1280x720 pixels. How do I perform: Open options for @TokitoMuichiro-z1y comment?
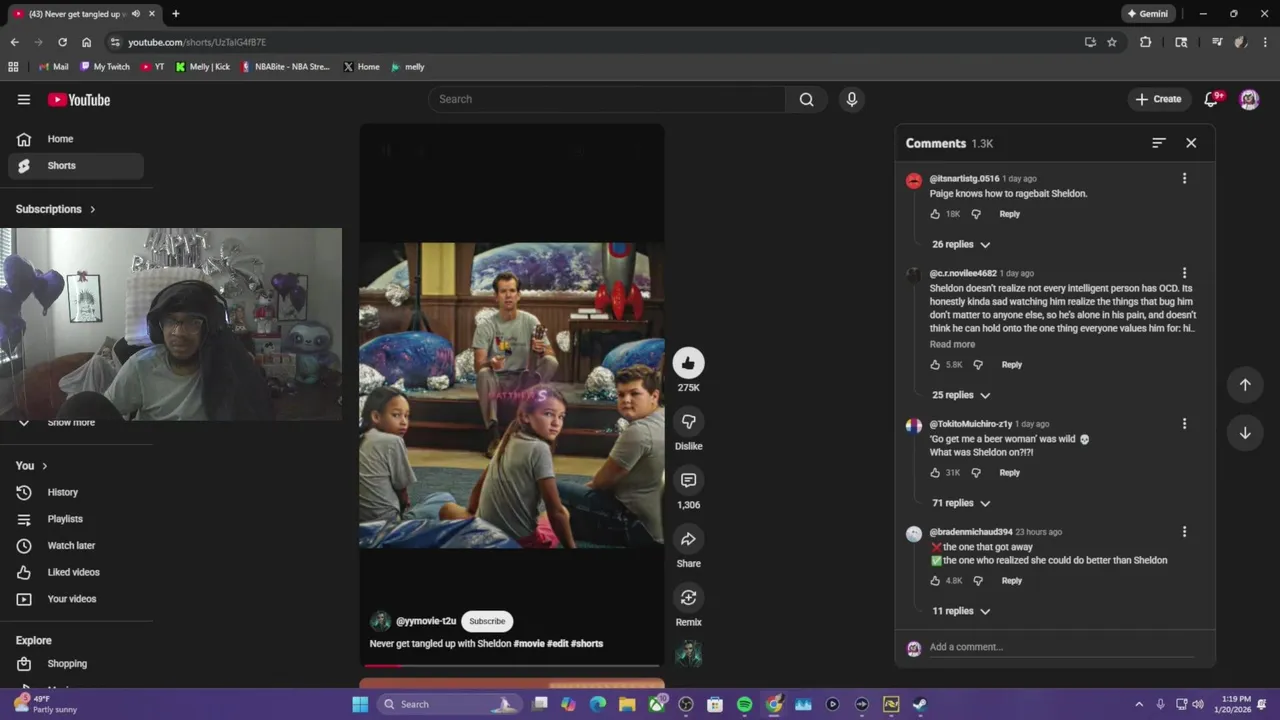pyautogui.click(x=1184, y=424)
